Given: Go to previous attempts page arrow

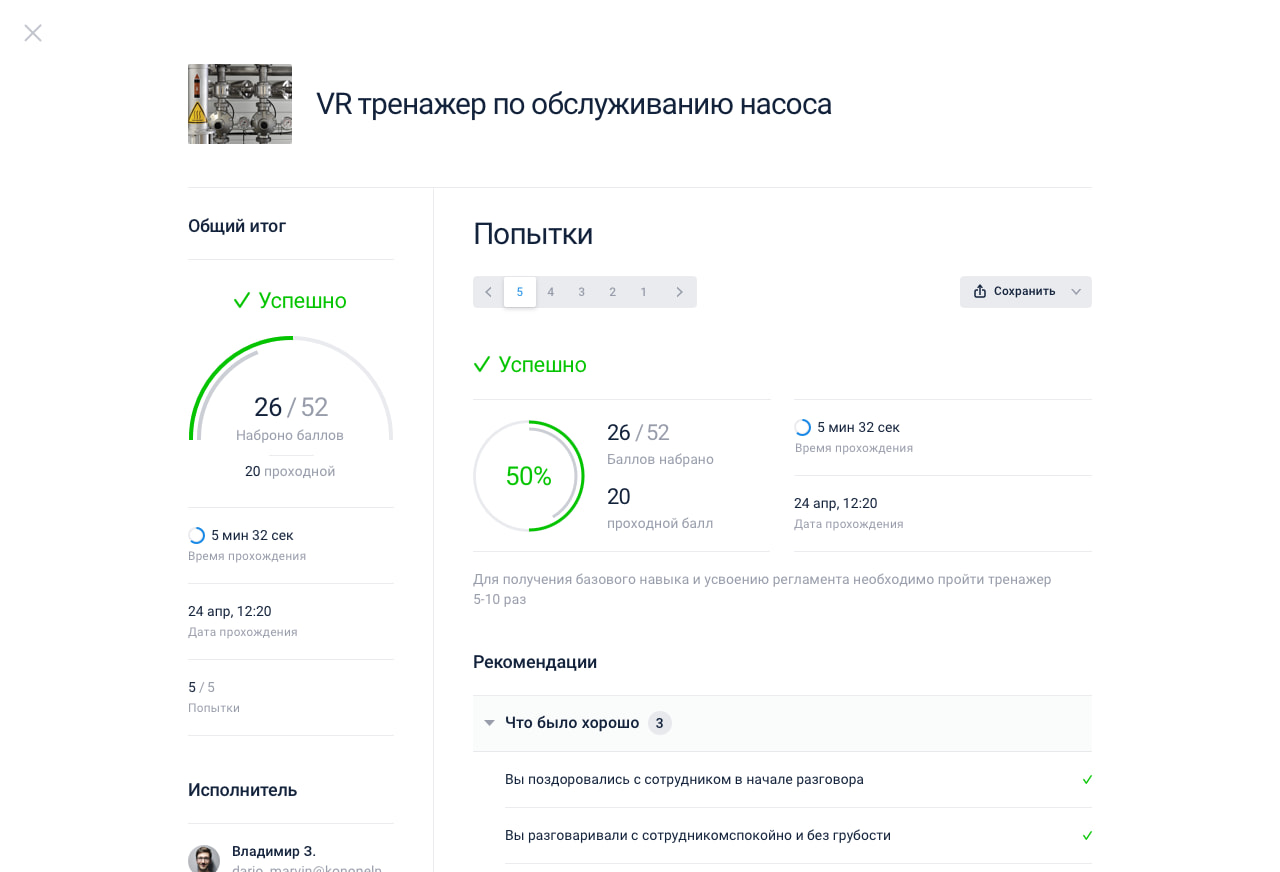Looking at the screenshot, I should (x=488, y=292).
